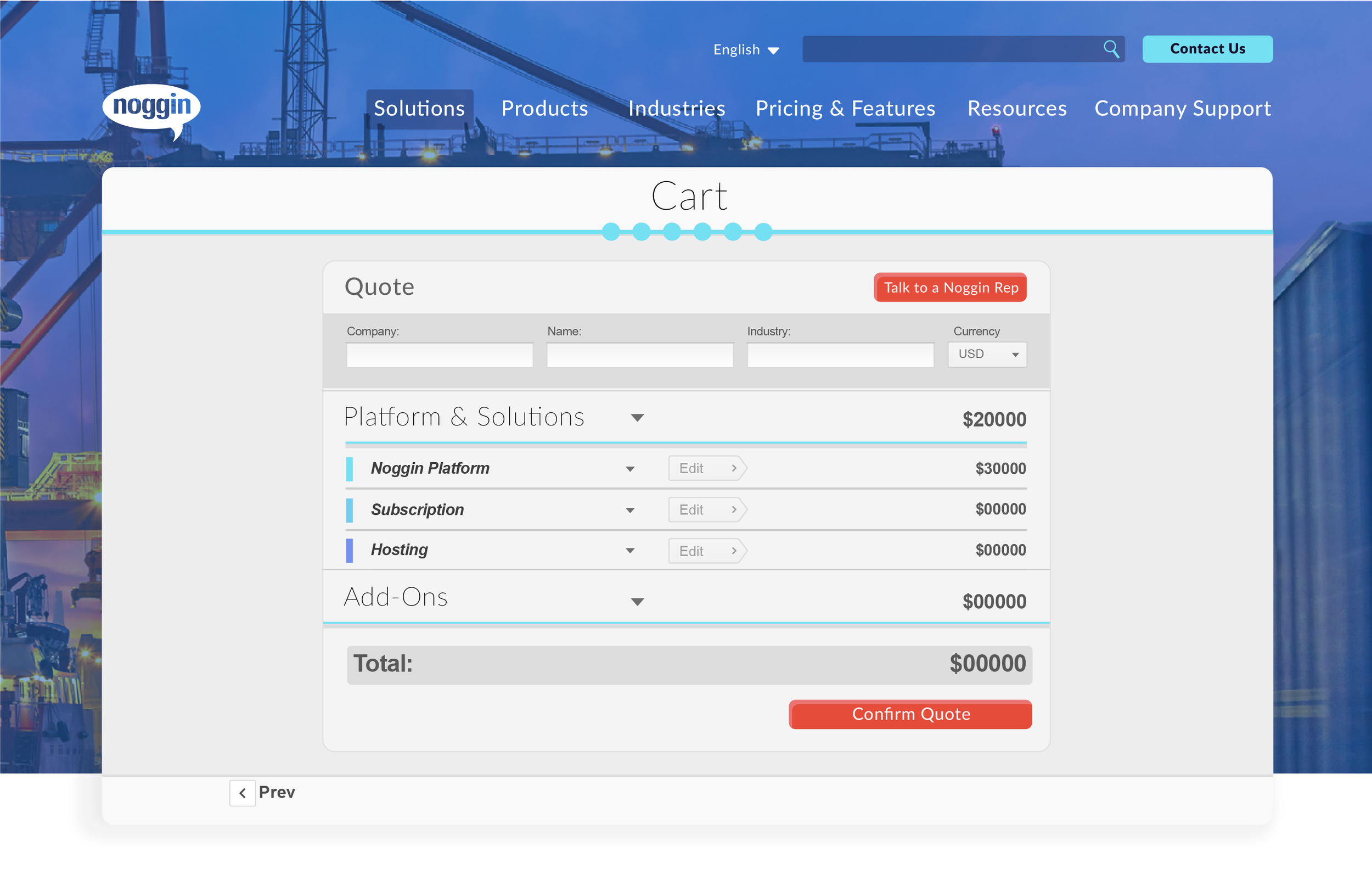Click the search magnifier icon
This screenshot has height=875, width=1372.
1111,49
